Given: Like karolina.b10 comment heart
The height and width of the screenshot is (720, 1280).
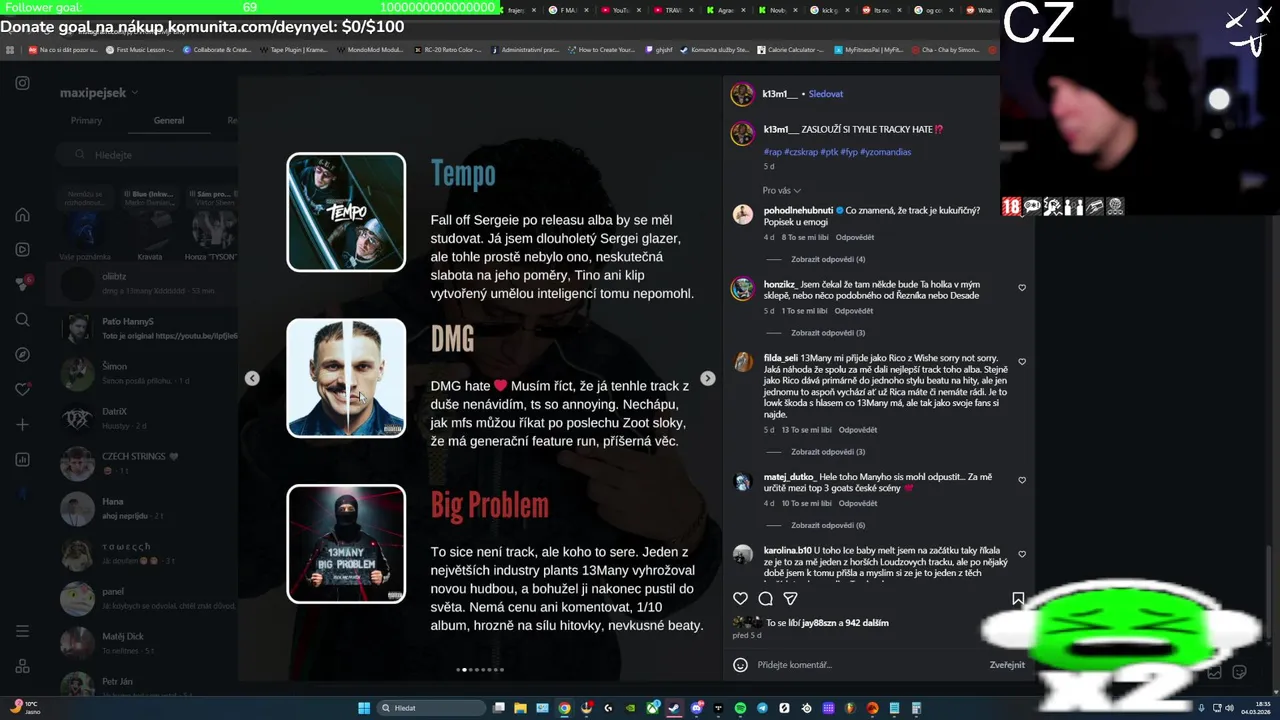Looking at the screenshot, I should 1022,554.
